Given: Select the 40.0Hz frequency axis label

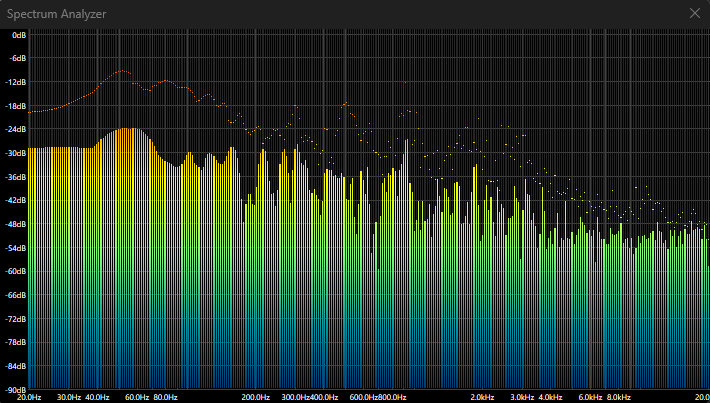Looking at the screenshot, I should click(97, 397).
